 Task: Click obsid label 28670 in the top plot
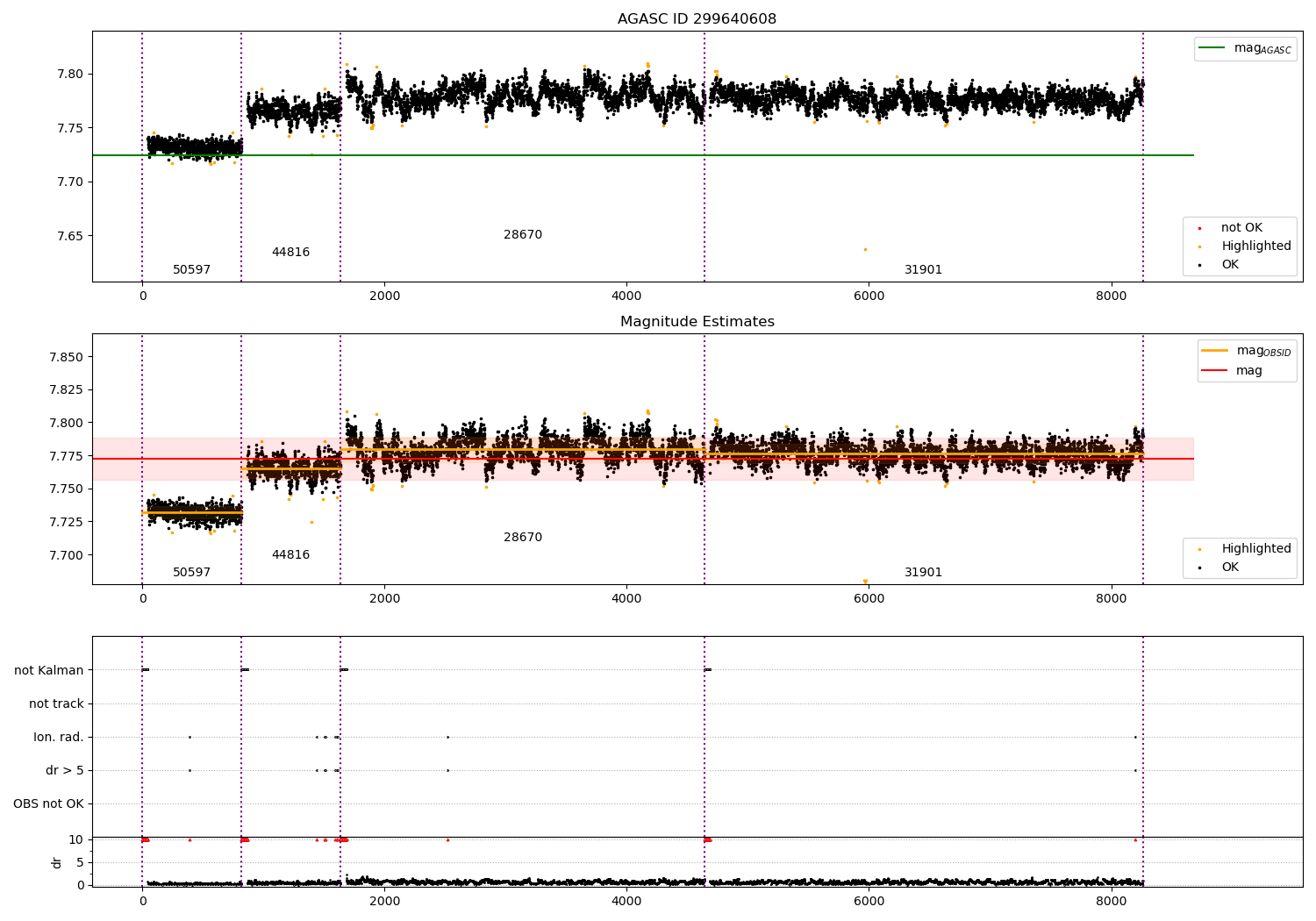point(523,234)
